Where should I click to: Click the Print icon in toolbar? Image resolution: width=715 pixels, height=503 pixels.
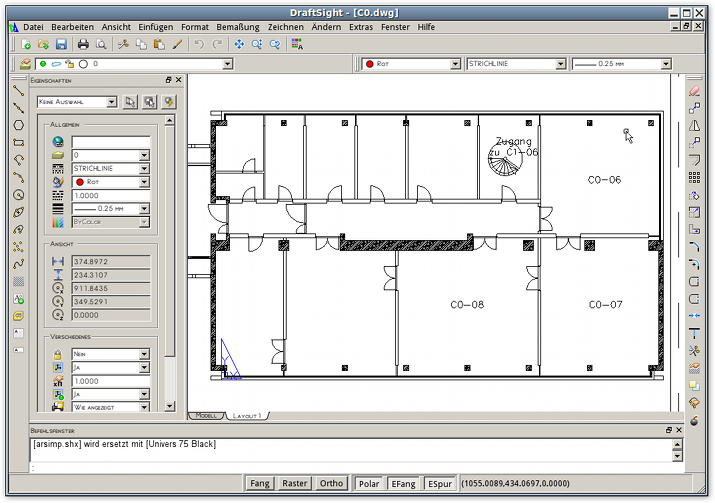click(x=84, y=44)
